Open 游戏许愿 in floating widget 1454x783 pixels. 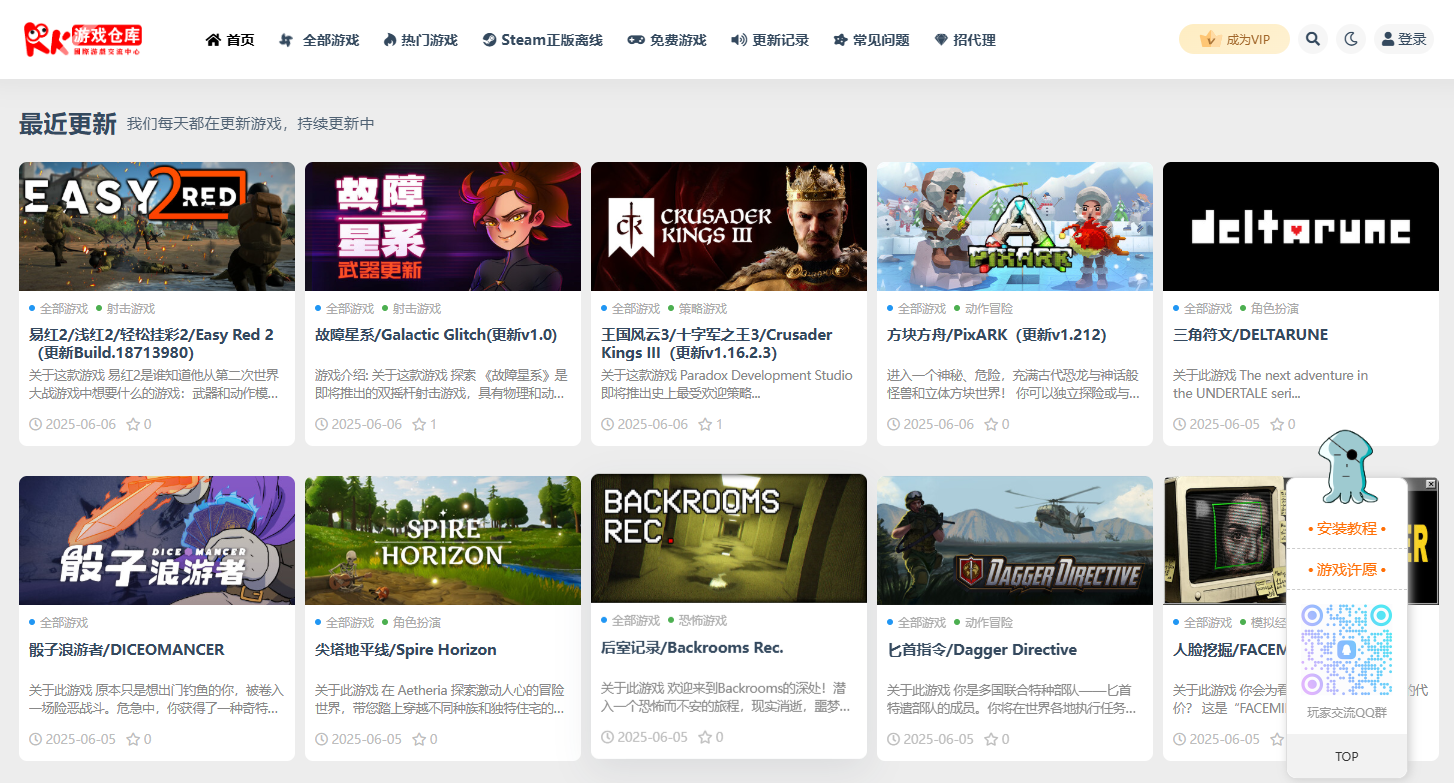point(1346,569)
